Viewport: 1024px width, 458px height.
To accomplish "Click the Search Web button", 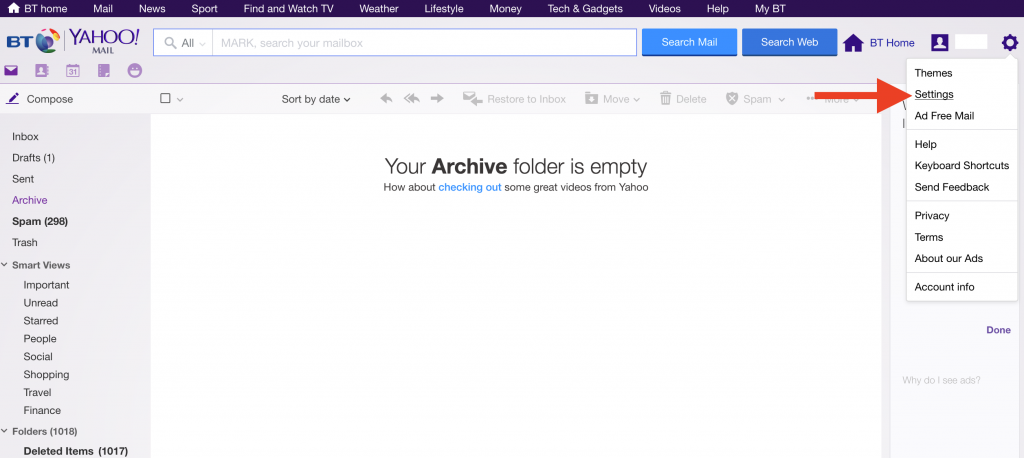I will tap(790, 42).
